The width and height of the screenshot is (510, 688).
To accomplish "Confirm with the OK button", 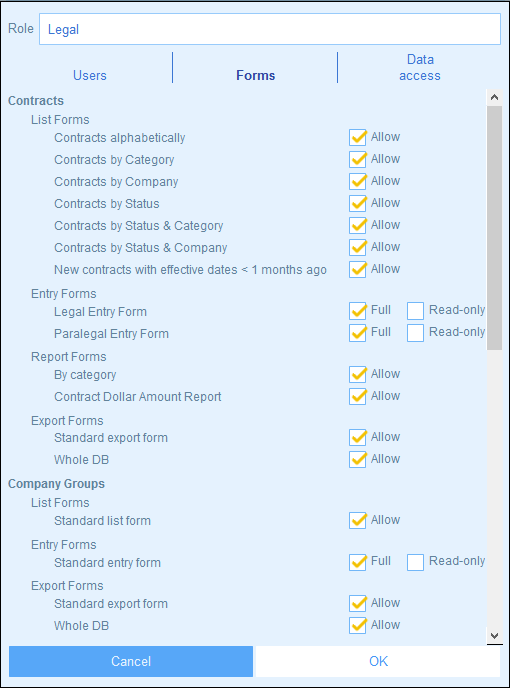I will point(378,661).
